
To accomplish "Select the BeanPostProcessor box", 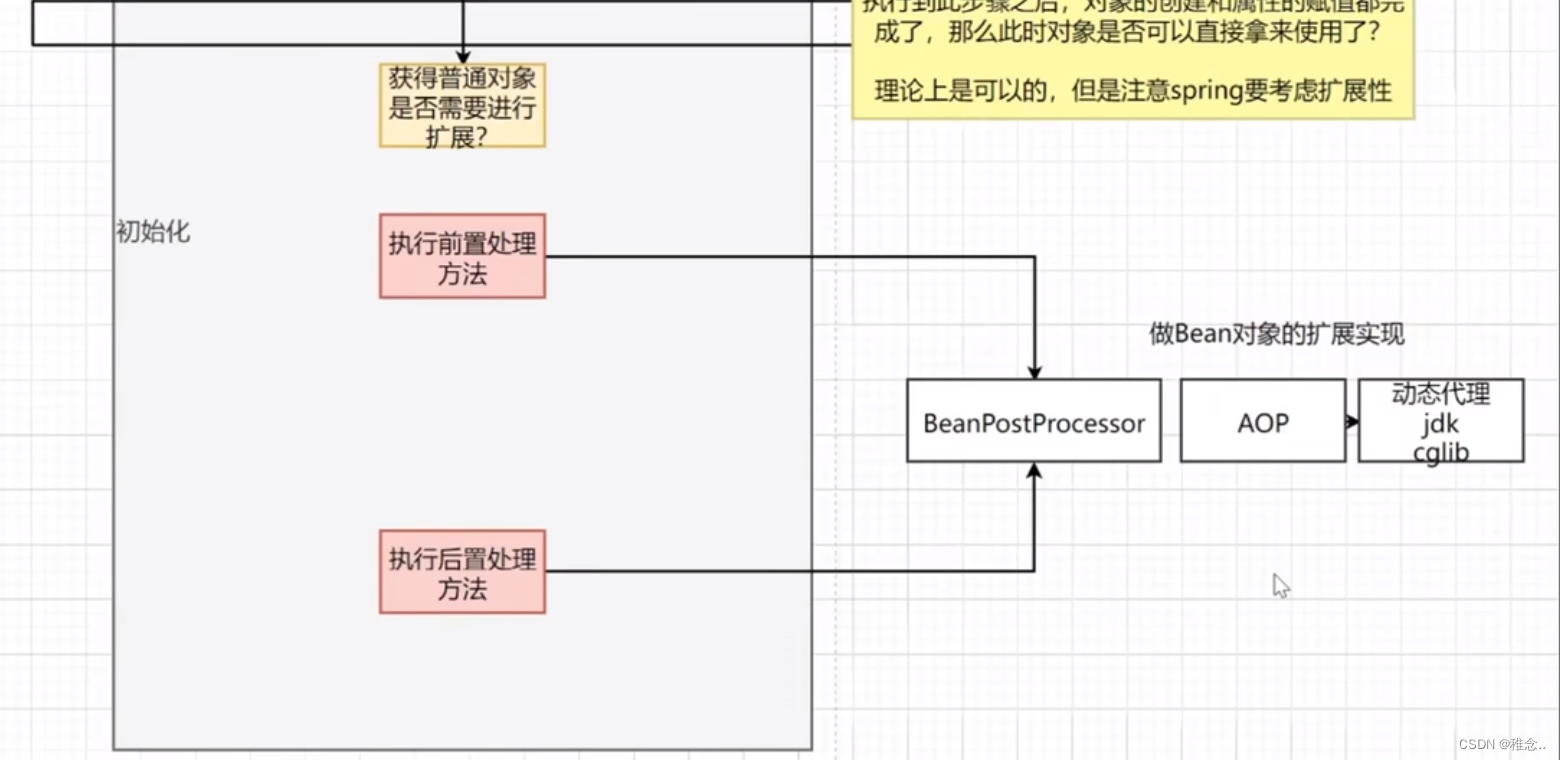I will pos(1034,420).
